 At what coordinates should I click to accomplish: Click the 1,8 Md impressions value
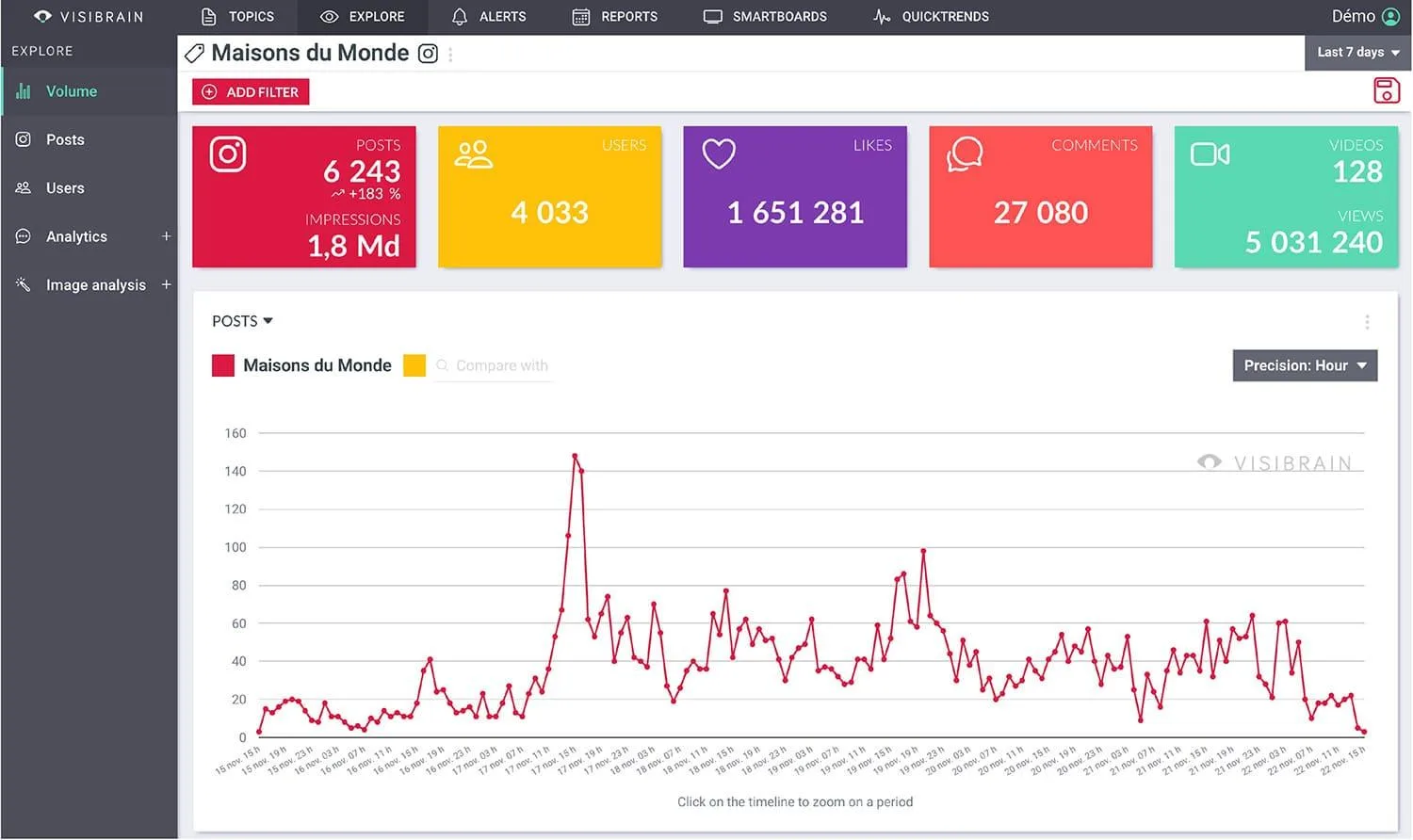(x=354, y=247)
